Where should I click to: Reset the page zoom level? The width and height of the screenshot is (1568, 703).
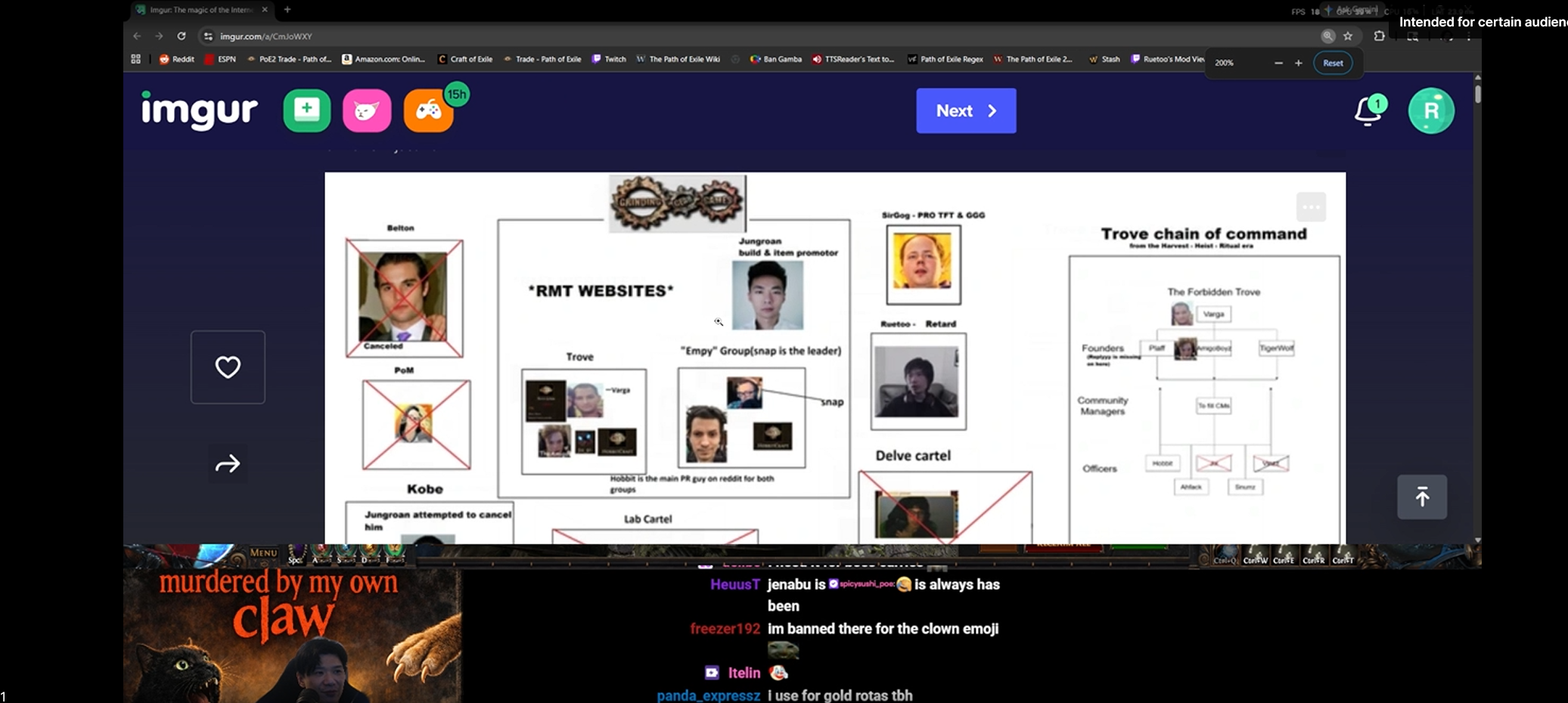coord(1333,63)
